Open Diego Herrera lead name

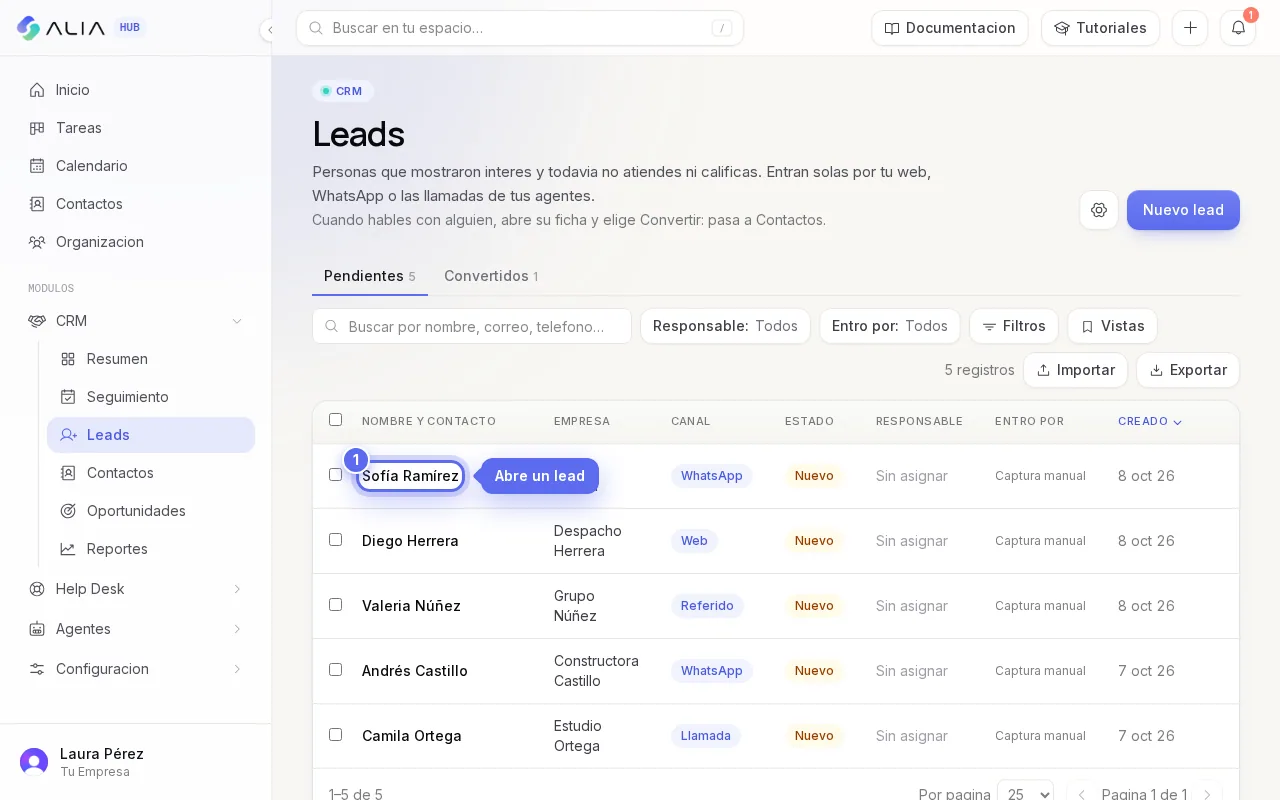coord(410,541)
